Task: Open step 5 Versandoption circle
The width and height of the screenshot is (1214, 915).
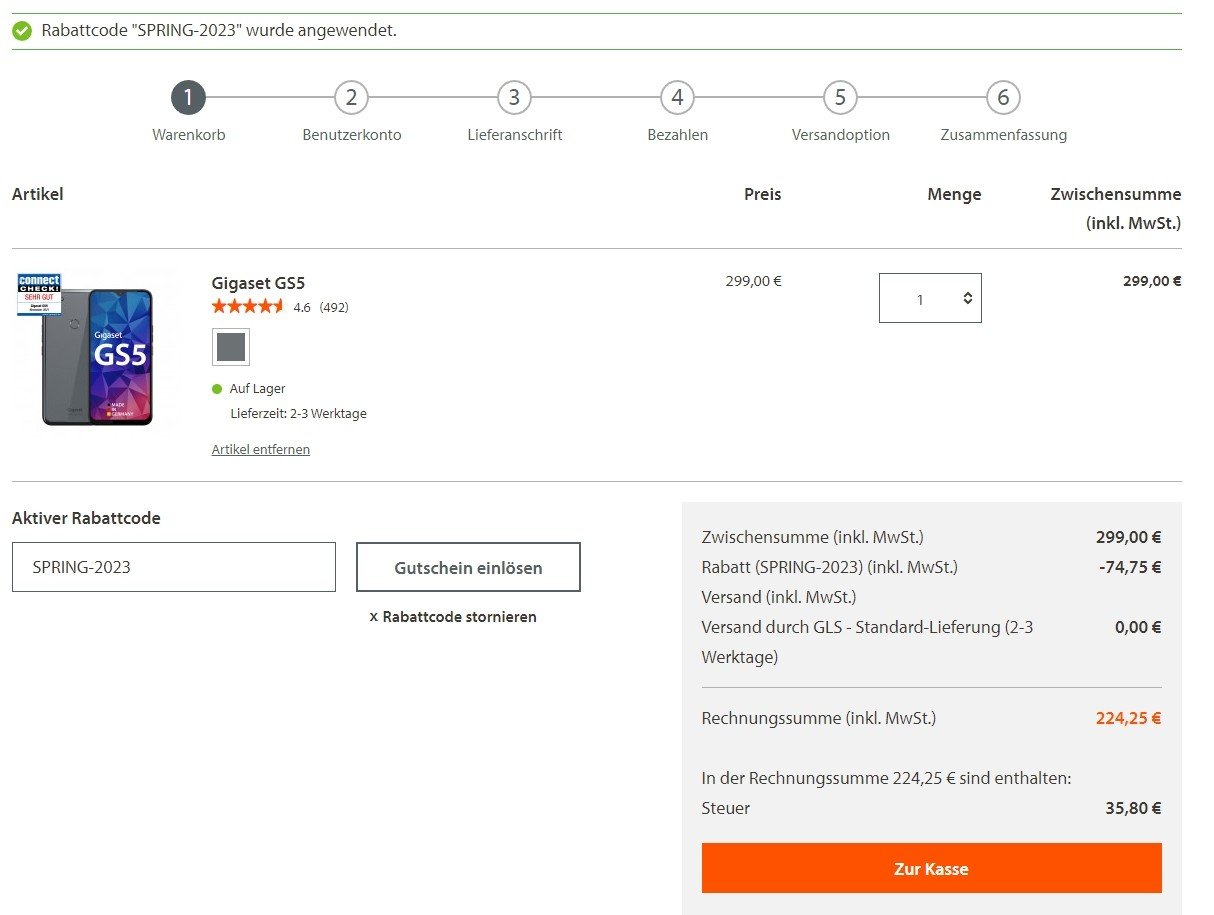Action: point(840,98)
